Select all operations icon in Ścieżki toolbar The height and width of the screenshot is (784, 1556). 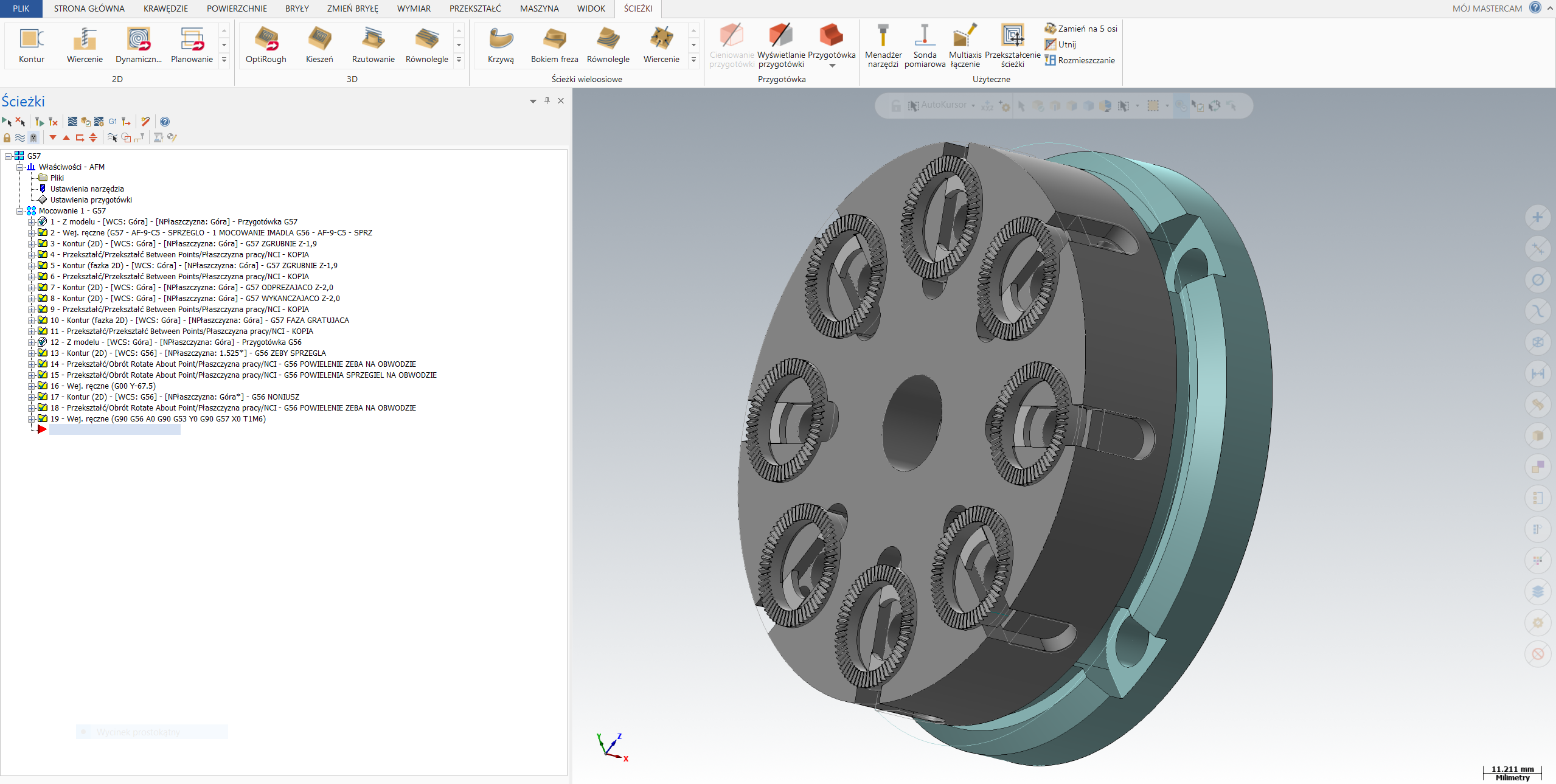[7, 122]
